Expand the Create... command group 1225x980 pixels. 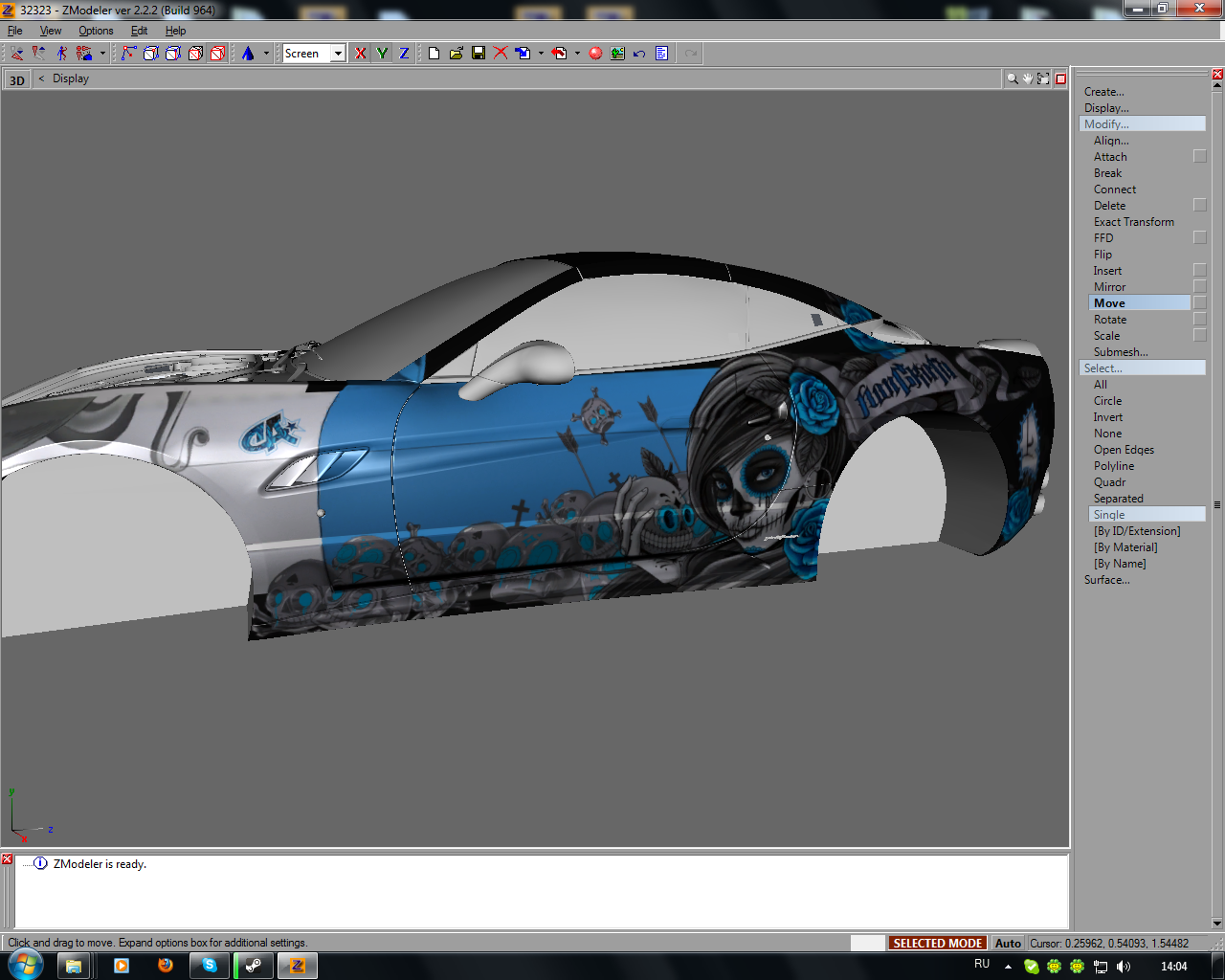1104,92
